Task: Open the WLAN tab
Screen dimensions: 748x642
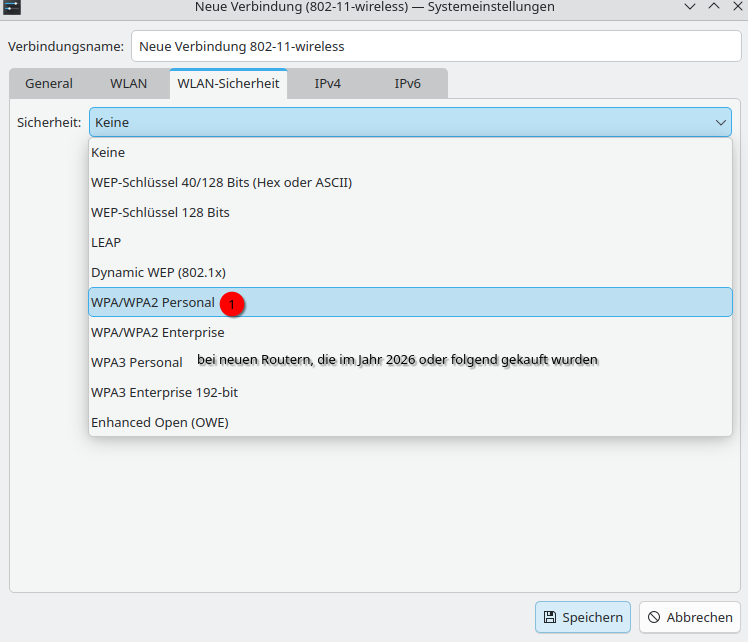Action: (128, 84)
